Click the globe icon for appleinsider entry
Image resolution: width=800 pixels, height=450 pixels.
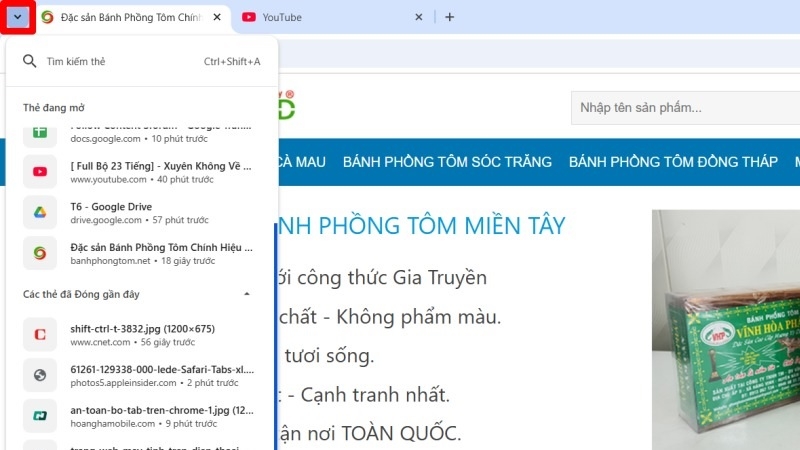[40, 376]
